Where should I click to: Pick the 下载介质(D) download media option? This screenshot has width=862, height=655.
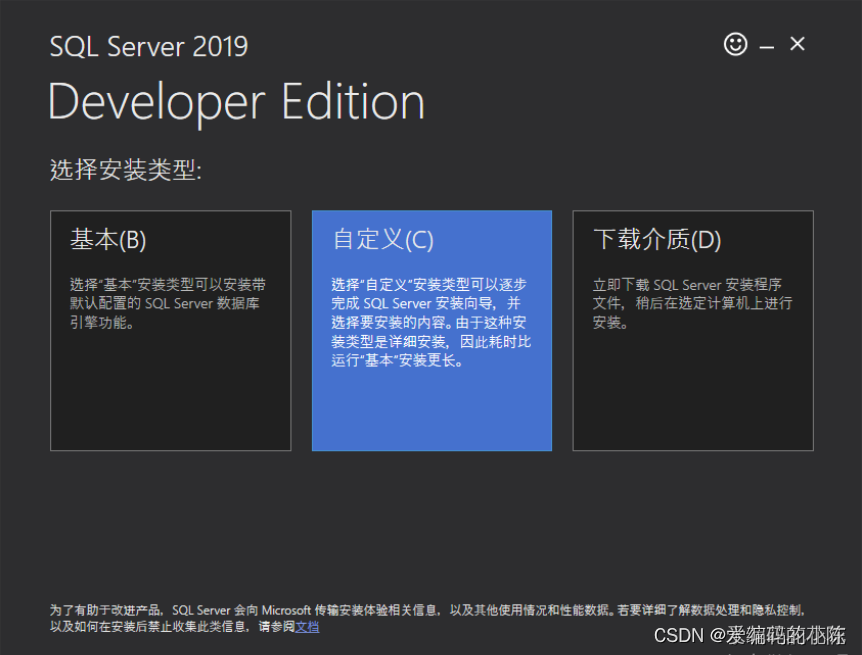click(x=693, y=331)
